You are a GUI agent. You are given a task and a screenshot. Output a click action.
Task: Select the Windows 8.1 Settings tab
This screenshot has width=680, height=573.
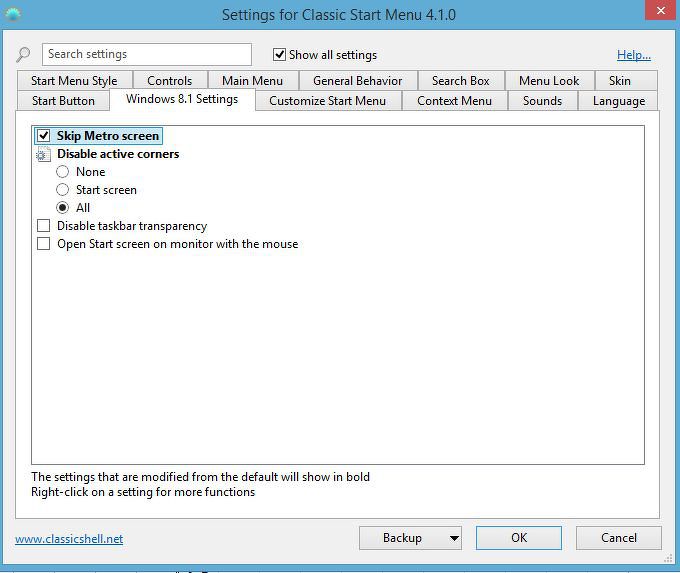pyautogui.click(x=182, y=99)
